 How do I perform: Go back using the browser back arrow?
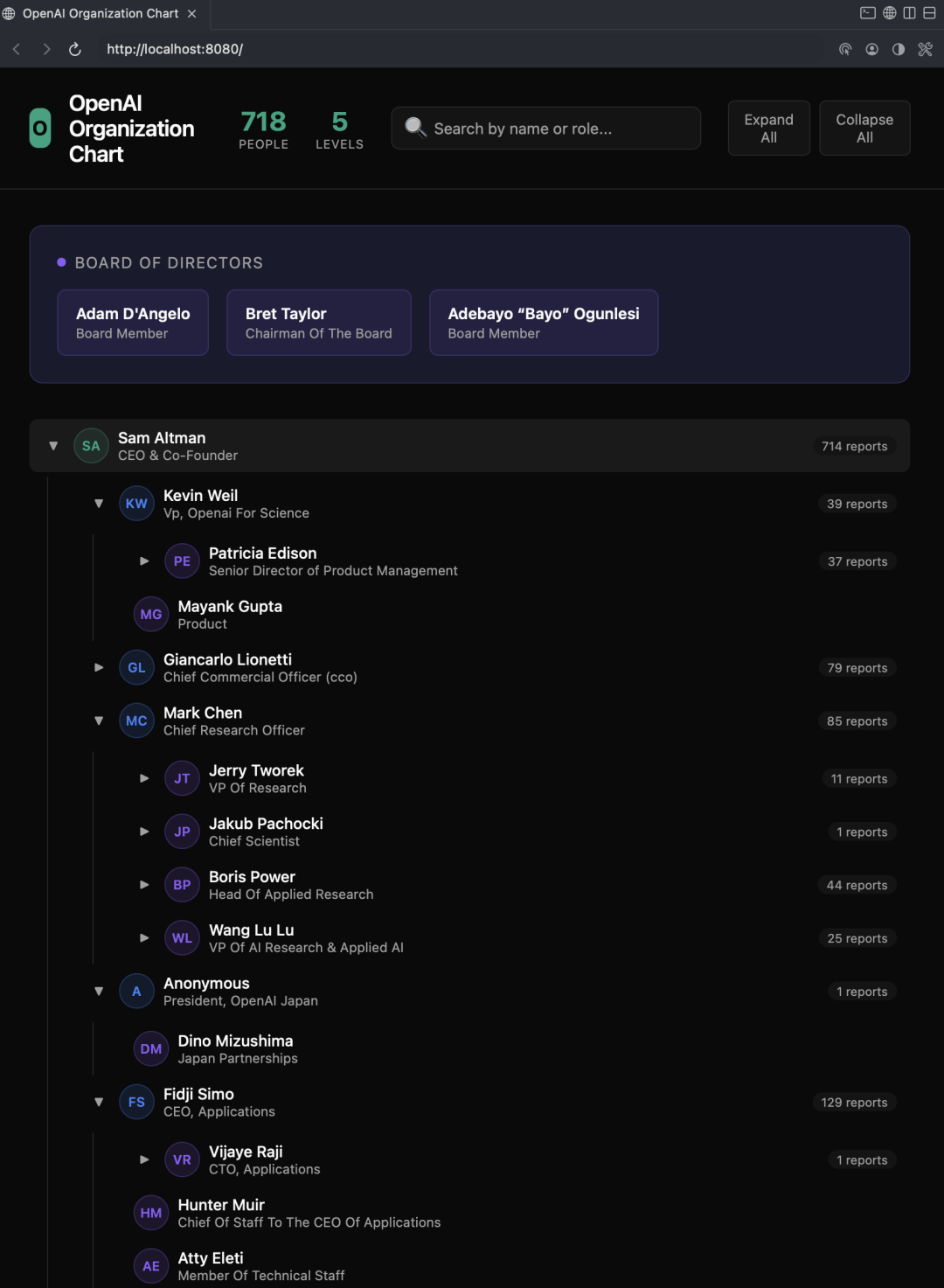click(x=17, y=50)
